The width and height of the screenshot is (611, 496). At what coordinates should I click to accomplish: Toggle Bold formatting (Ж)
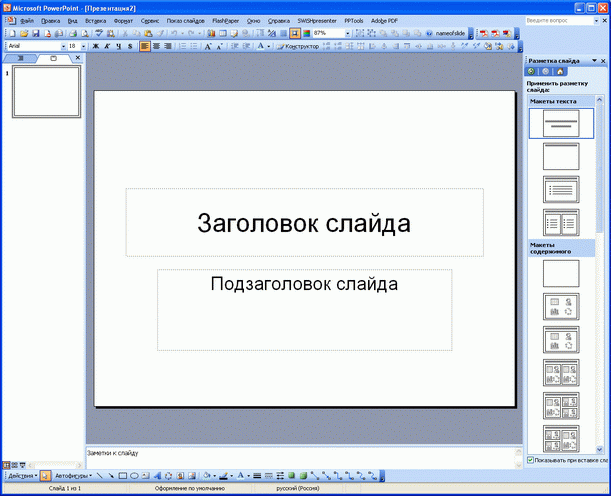pos(95,46)
